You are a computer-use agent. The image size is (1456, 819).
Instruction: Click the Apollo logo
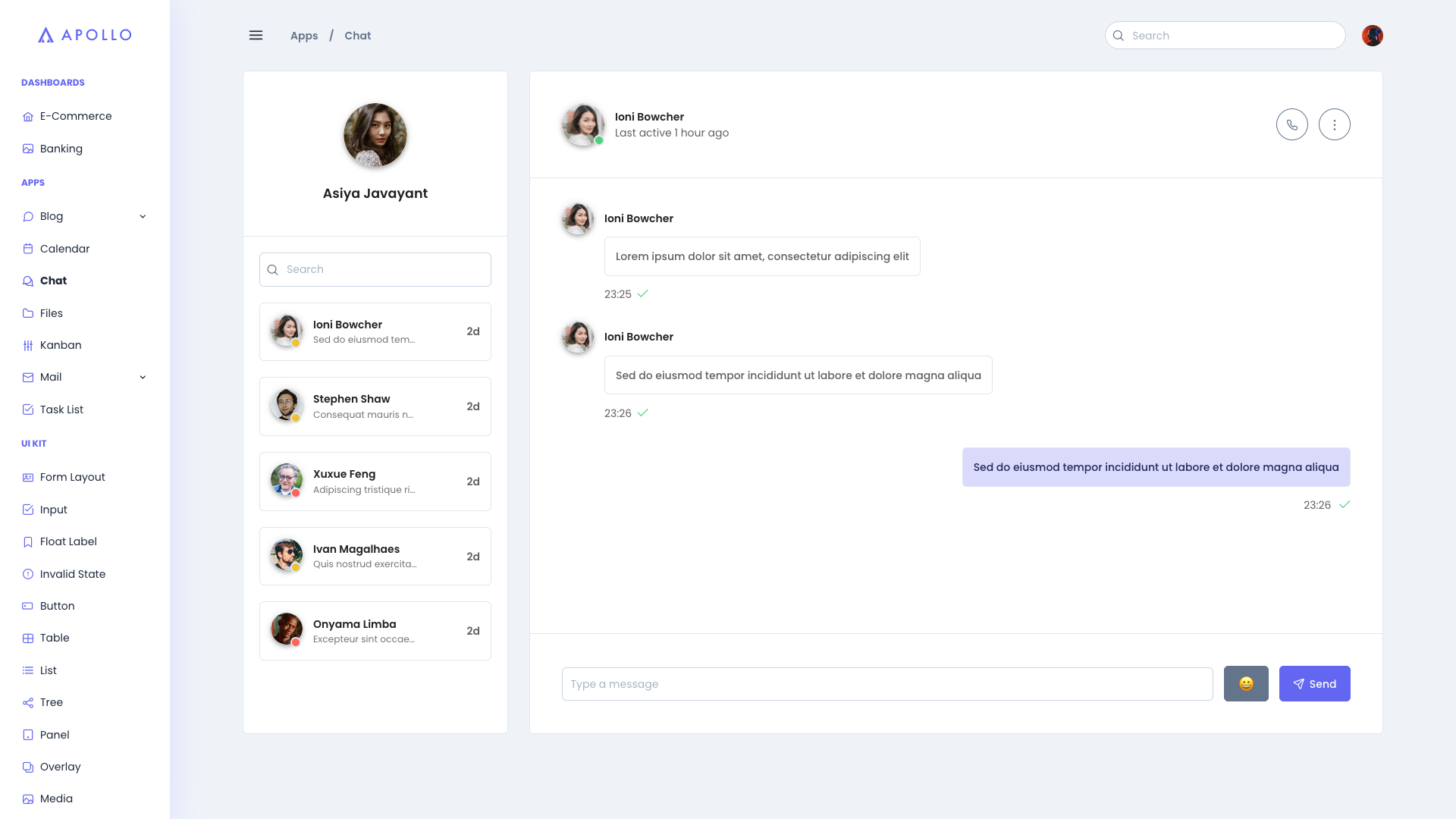coord(85,35)
